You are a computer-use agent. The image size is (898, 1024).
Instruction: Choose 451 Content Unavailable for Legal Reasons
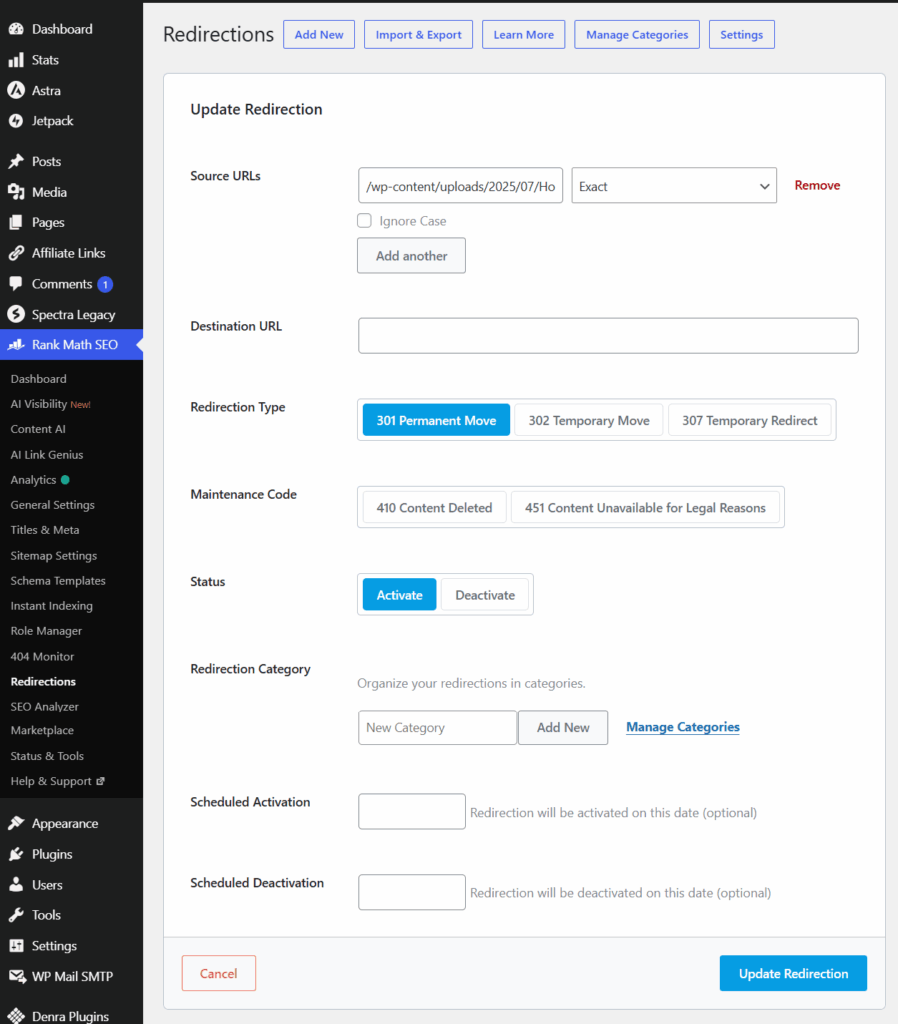[x=645, y=507]
